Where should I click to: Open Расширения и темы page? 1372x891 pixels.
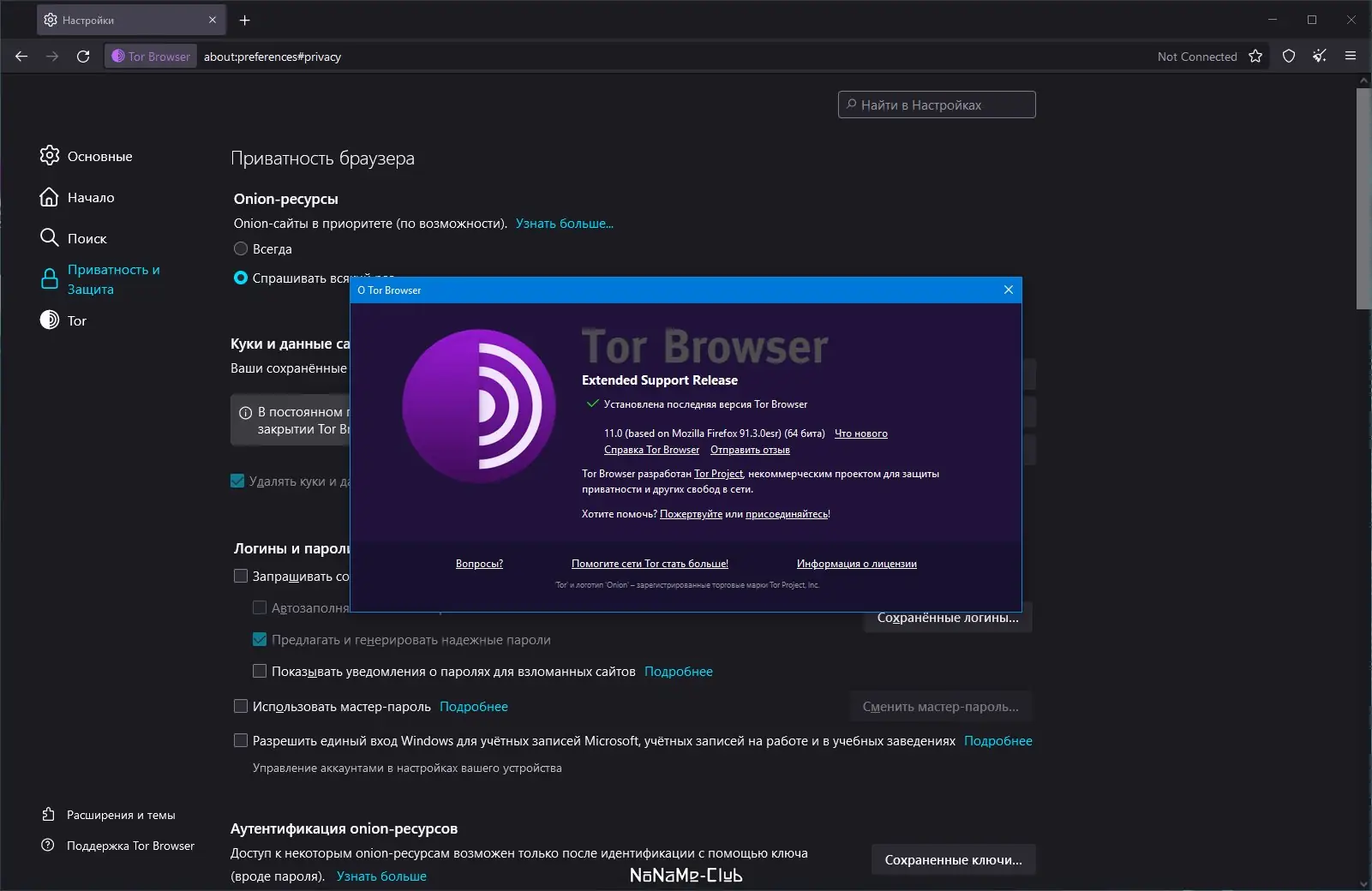tap(109, 815)
